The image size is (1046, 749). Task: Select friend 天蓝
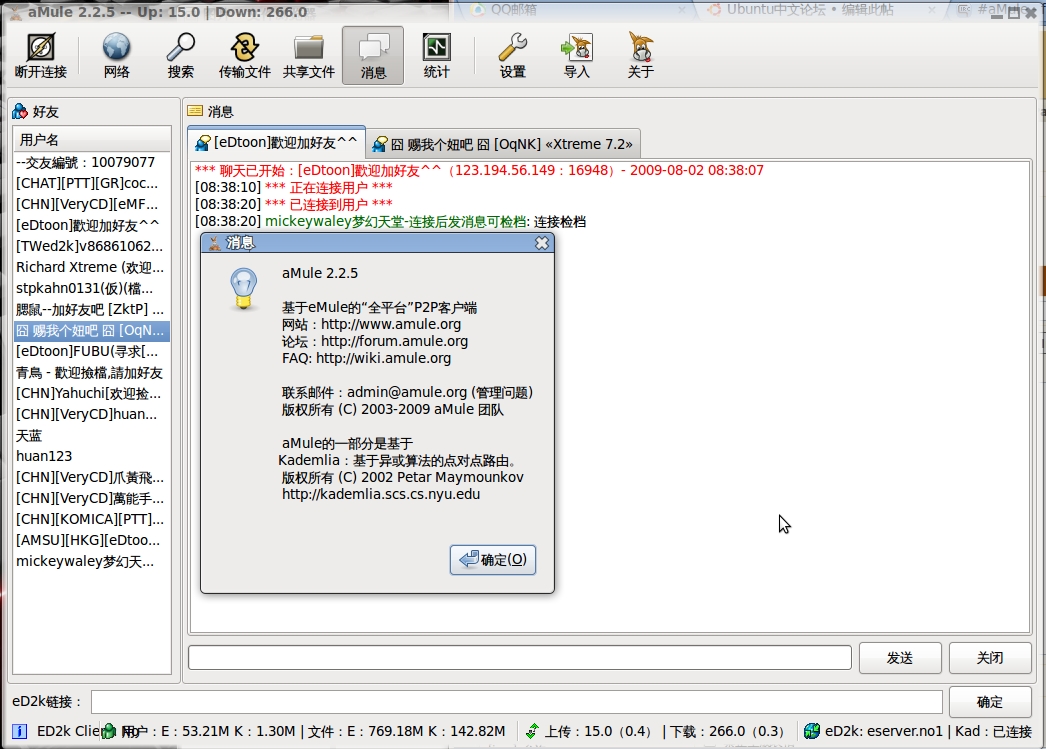(92, 435)
